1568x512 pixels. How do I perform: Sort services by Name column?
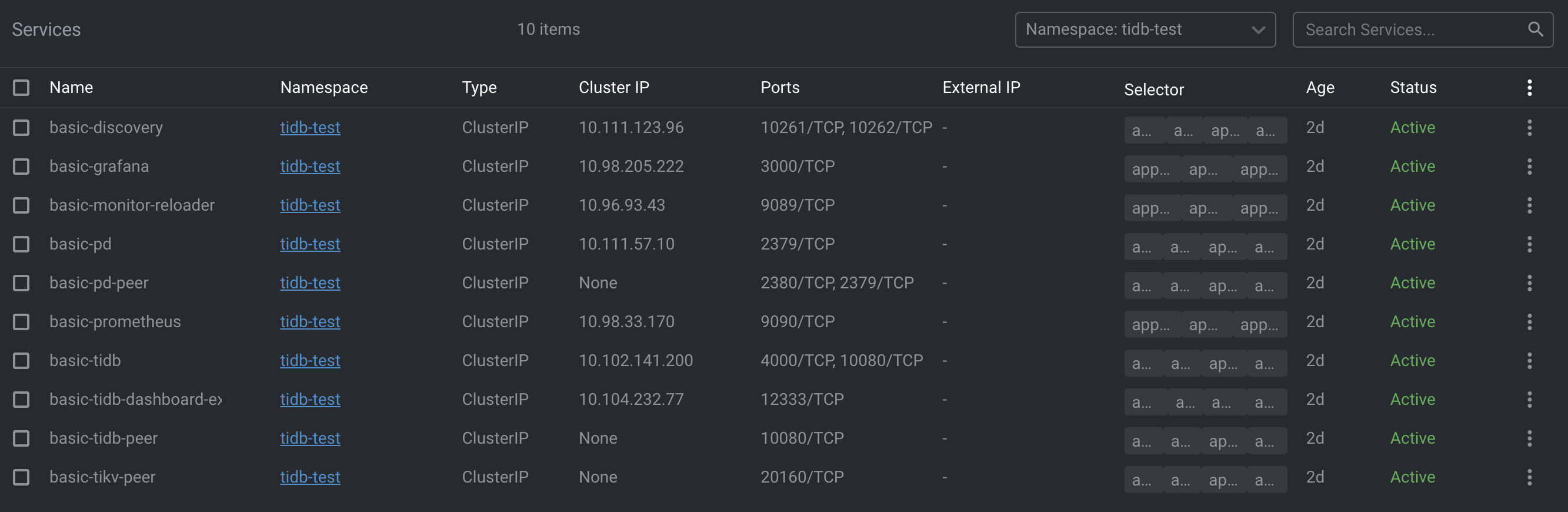click(x=71, y=88)
